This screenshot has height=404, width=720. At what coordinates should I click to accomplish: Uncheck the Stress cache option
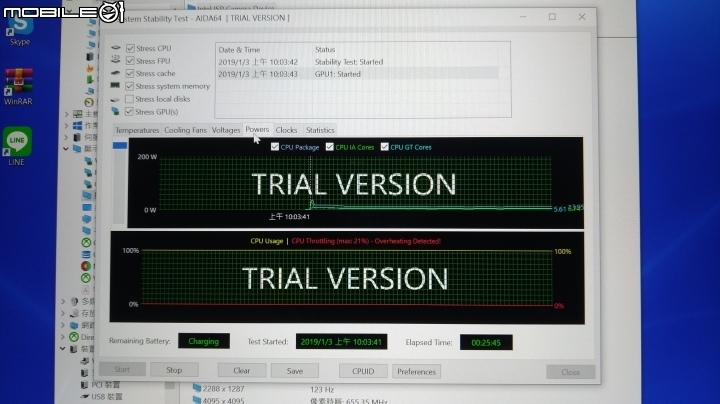(130, 73)
